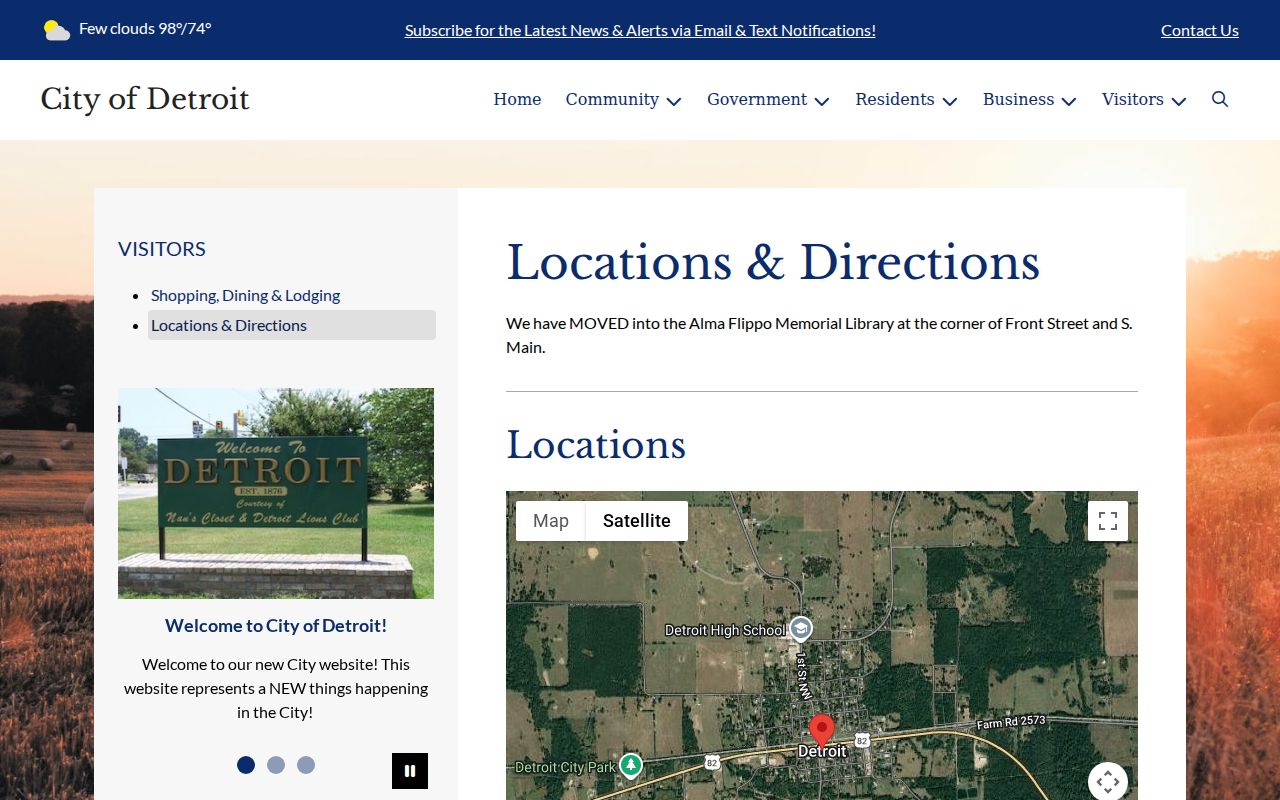Click Welcome to City of Detroit! heading
Viewport: 1280px width, 800px height.
276,626
